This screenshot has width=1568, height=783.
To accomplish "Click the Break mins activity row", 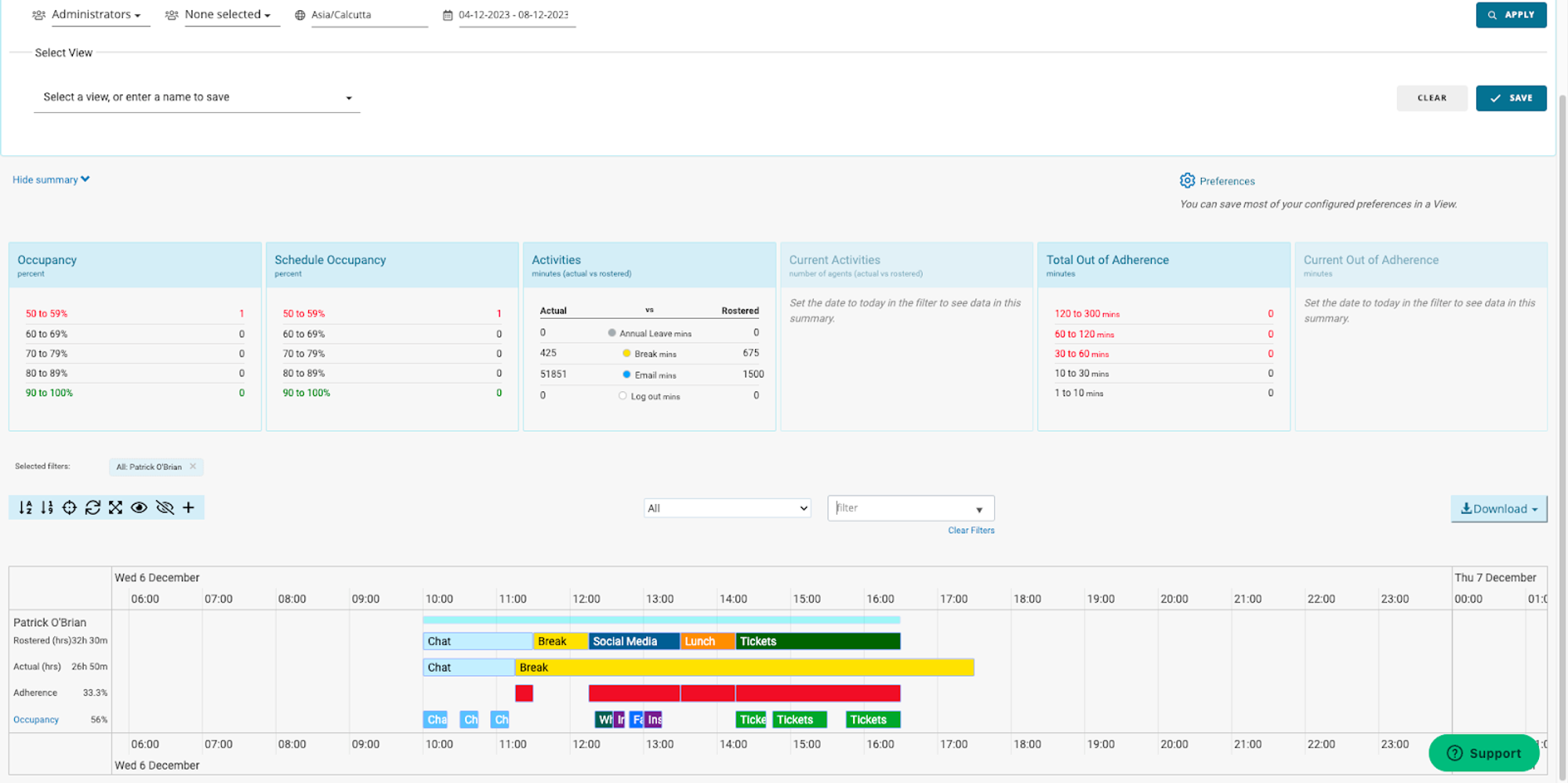I will pos(650,353).
